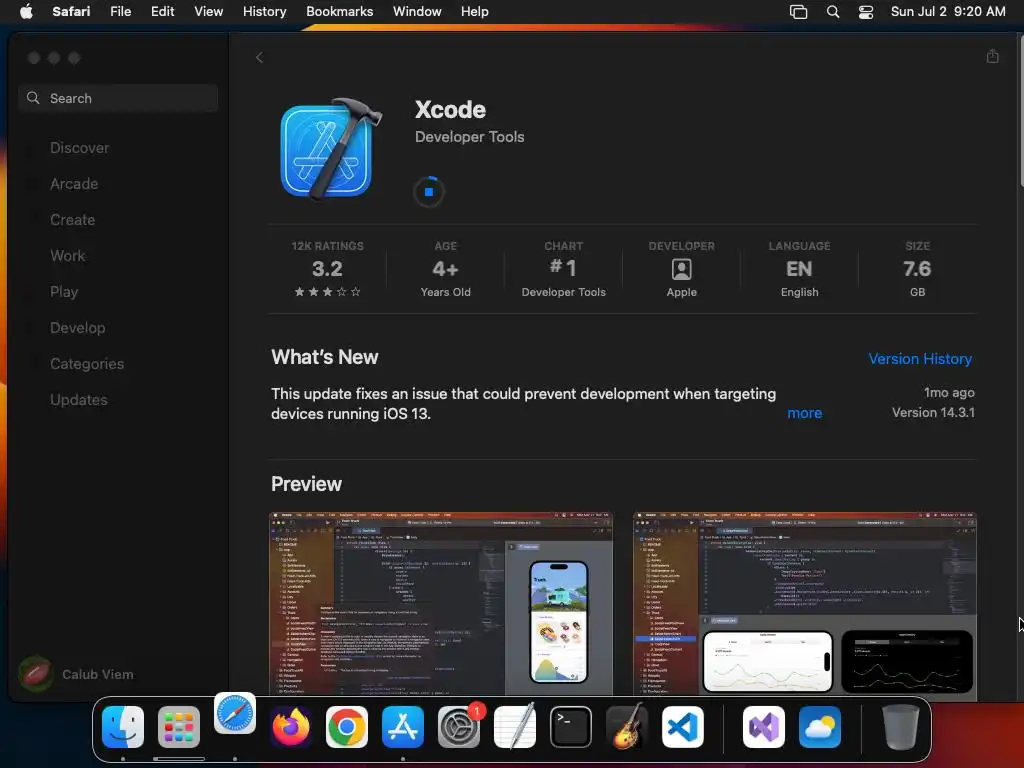Open Control Center in menu bar

click(866, 12)
